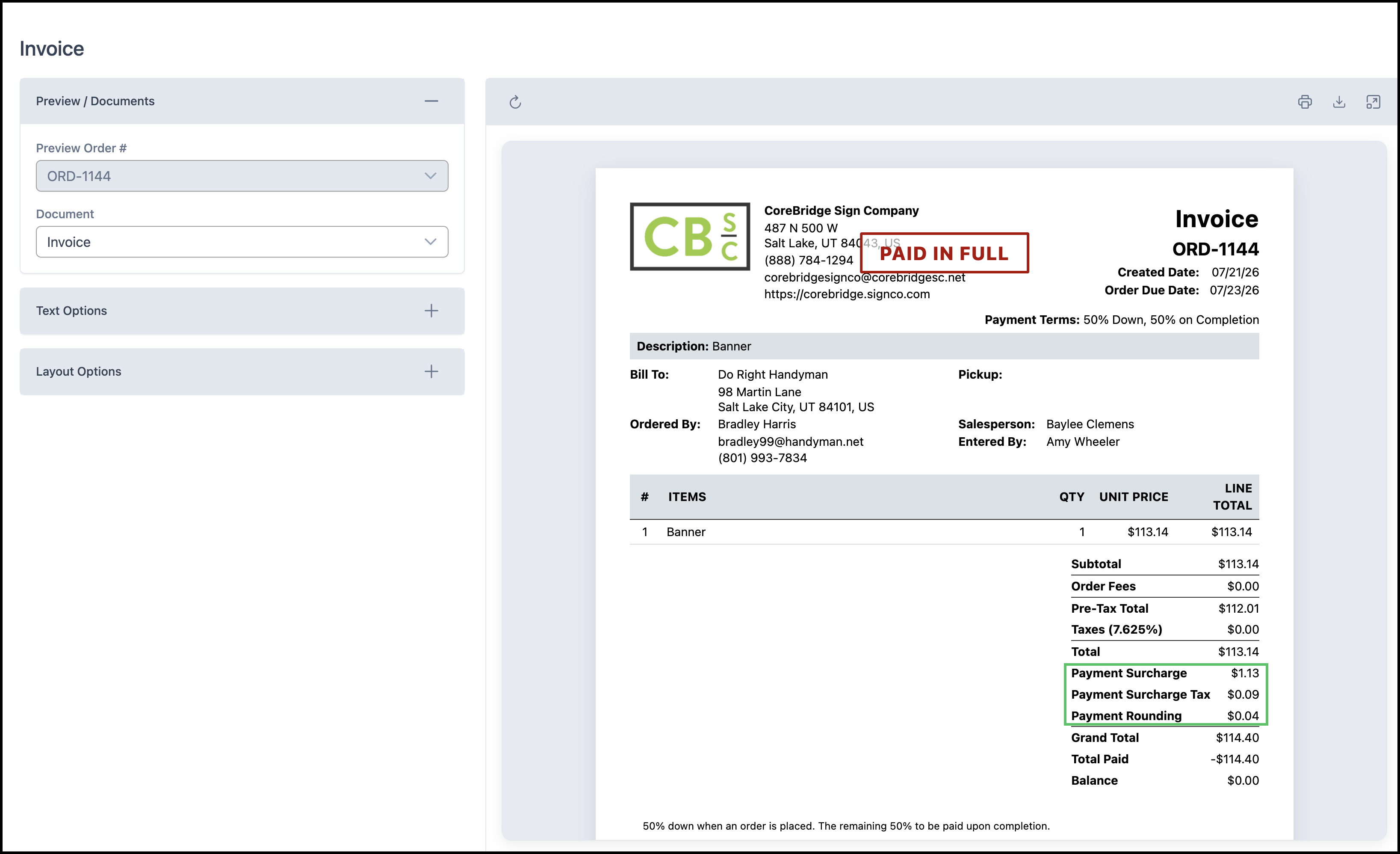
Task: Click the UNIT PRICE column header
Action: tap(1134, 497)
